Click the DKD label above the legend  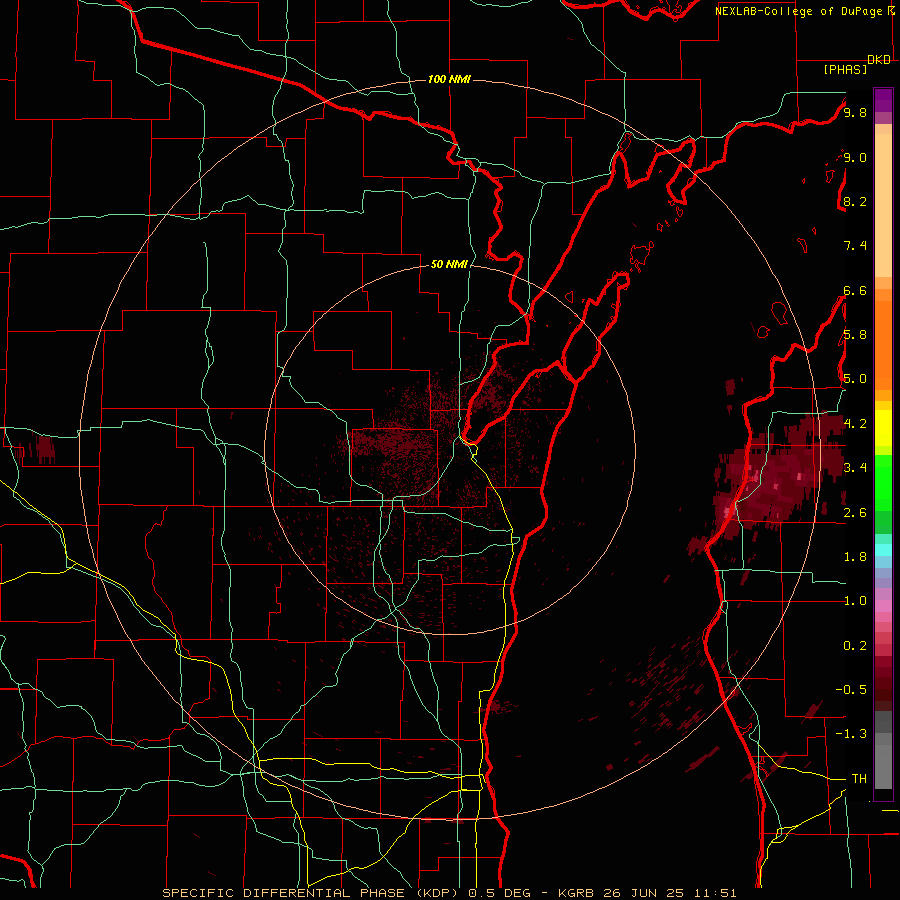pos(879,60)
